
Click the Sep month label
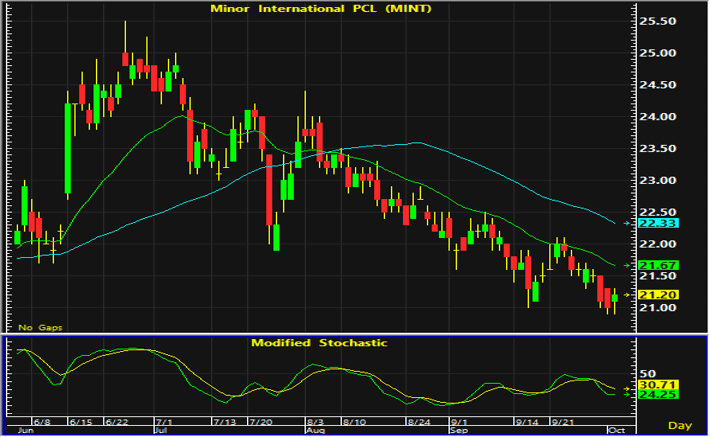[x=459, y=430]
